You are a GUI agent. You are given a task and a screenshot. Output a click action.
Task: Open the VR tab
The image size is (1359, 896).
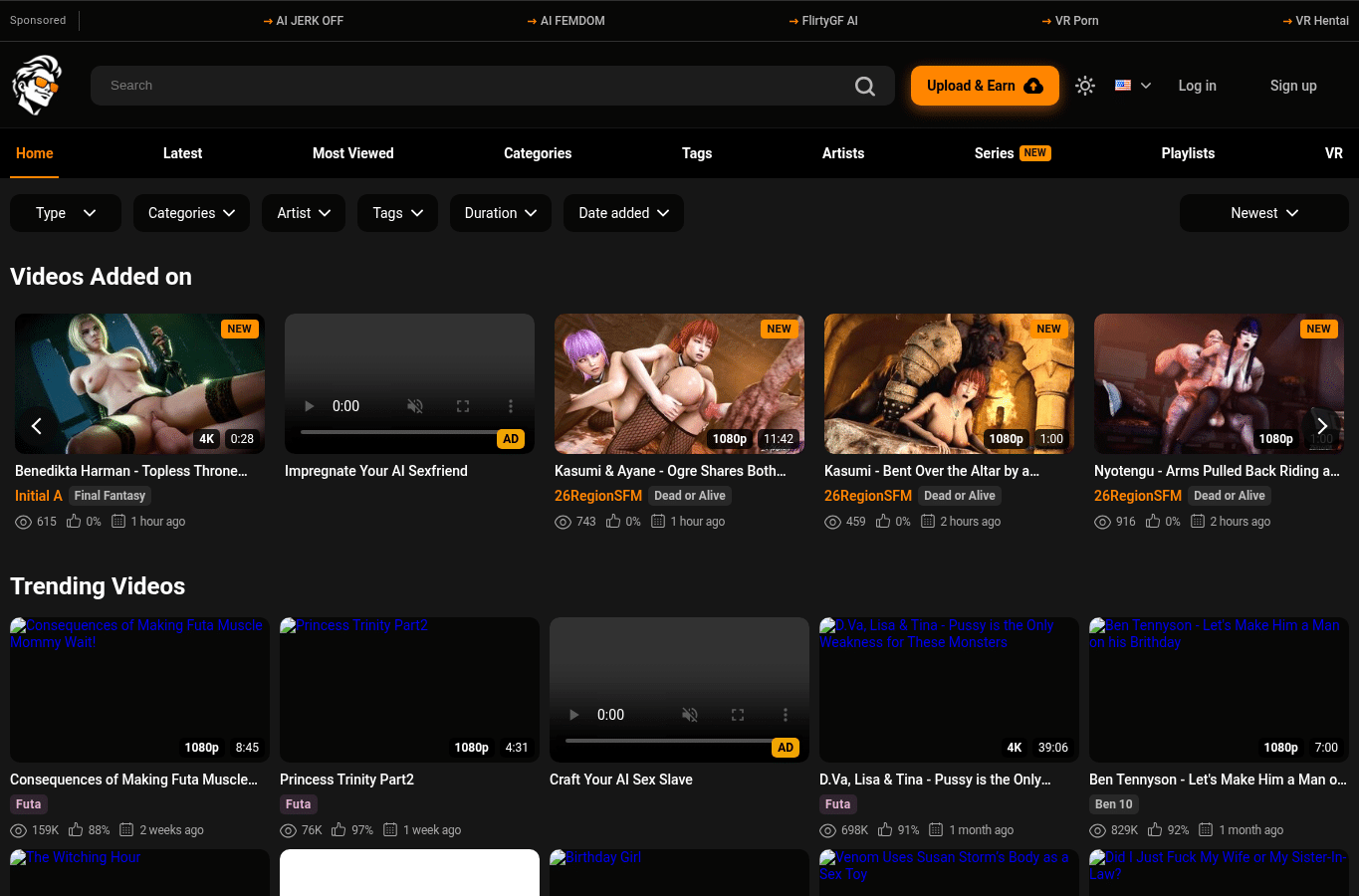coord(1334,153)
